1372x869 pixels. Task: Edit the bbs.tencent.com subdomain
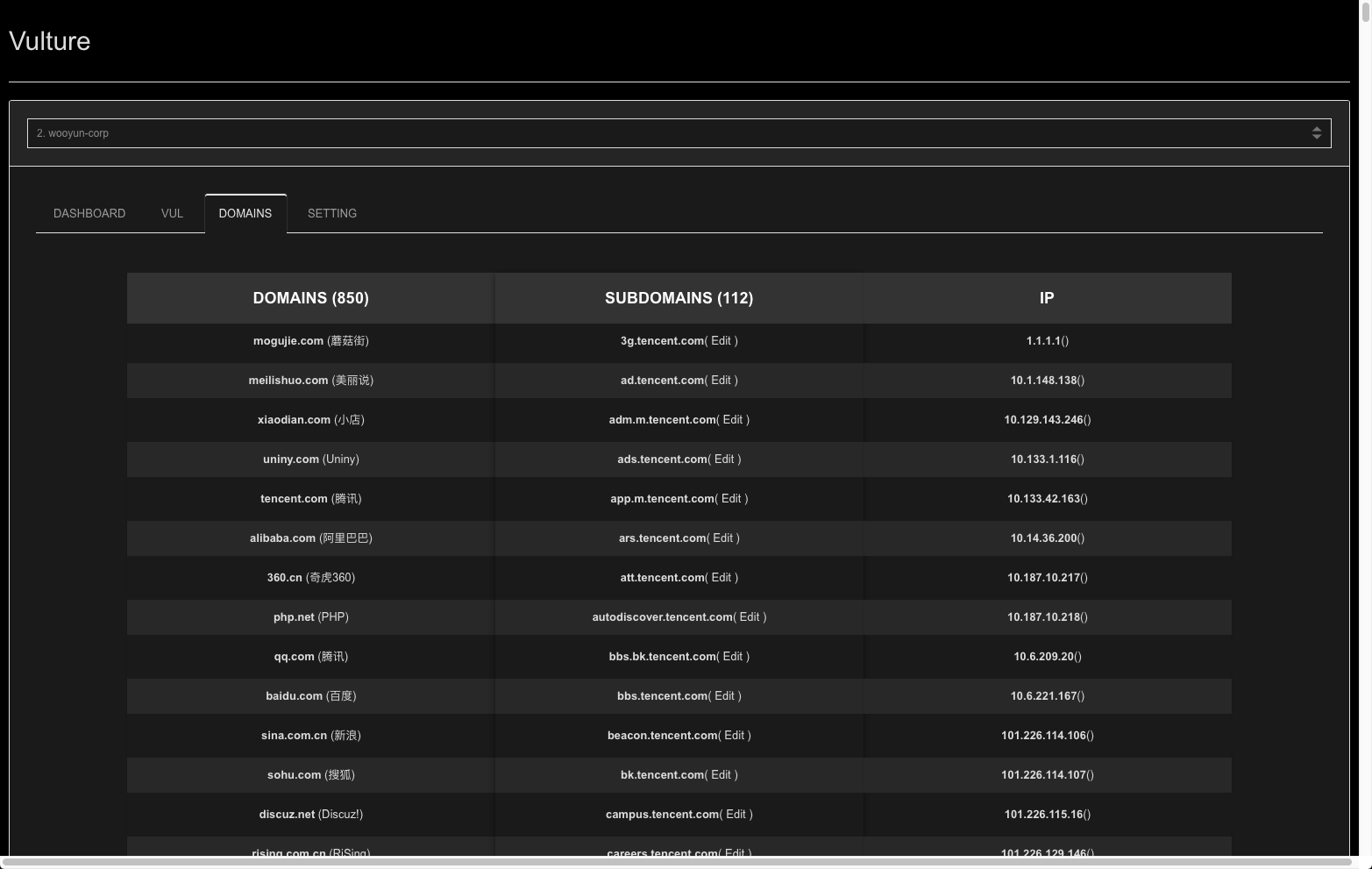click(x=724, y=696)
